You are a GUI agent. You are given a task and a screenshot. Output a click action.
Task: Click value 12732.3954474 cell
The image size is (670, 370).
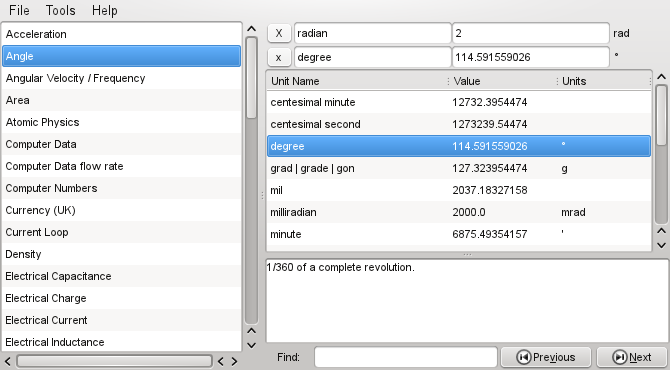click(x=490, y=102)
